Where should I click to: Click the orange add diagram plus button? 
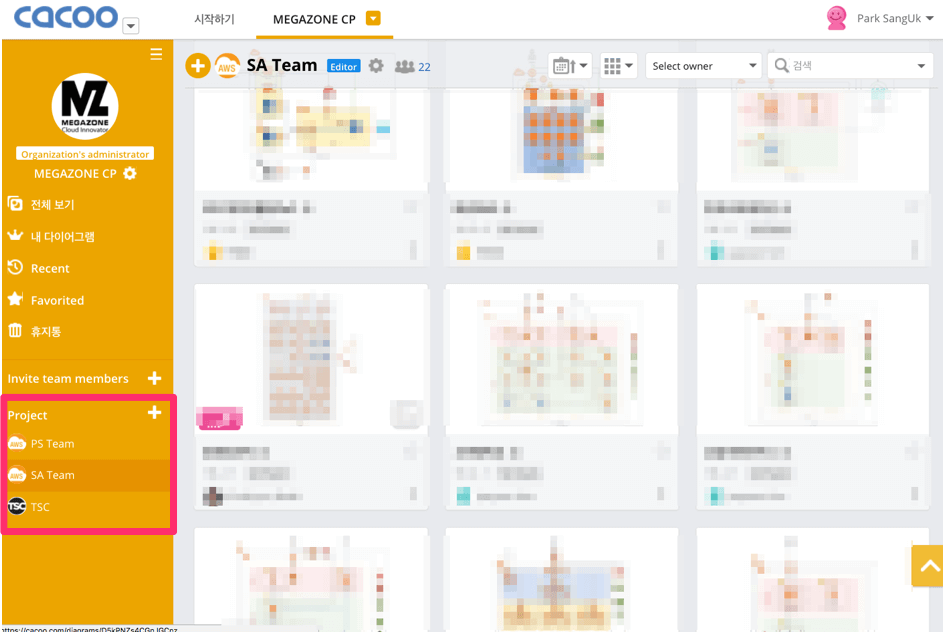tap(198, 66)
